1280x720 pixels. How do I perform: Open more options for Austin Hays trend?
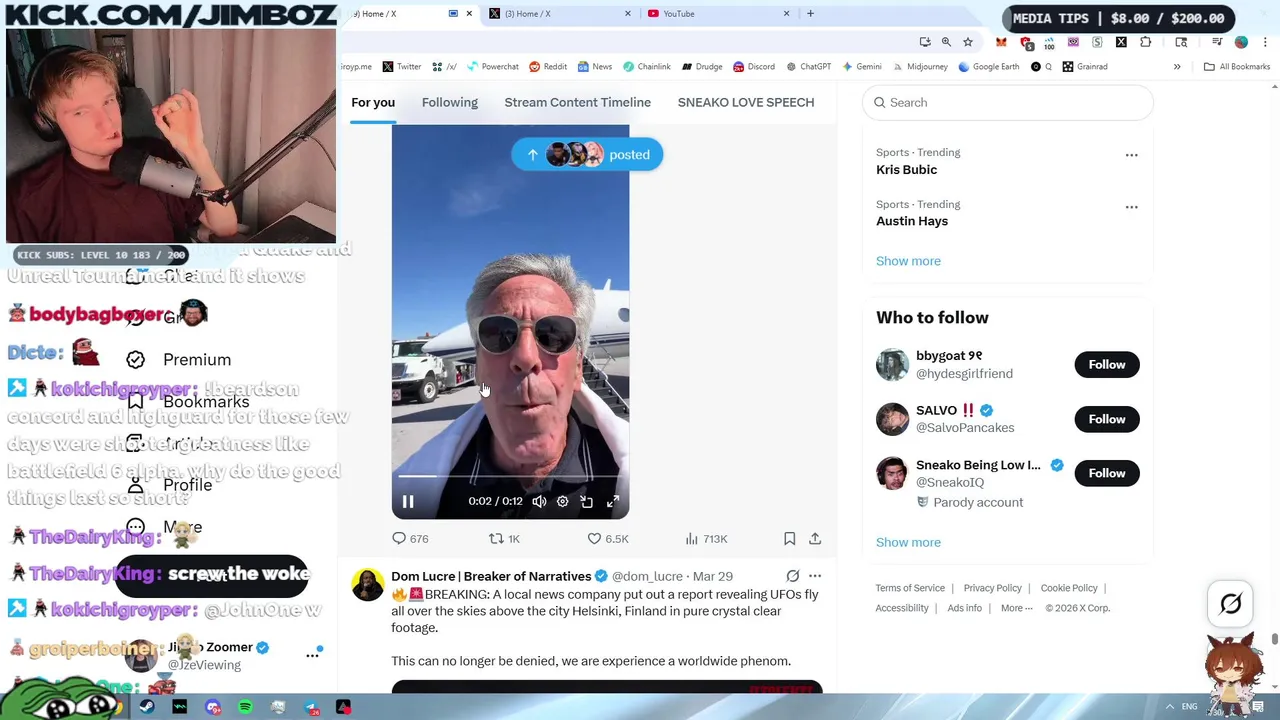click(1131, 207)
